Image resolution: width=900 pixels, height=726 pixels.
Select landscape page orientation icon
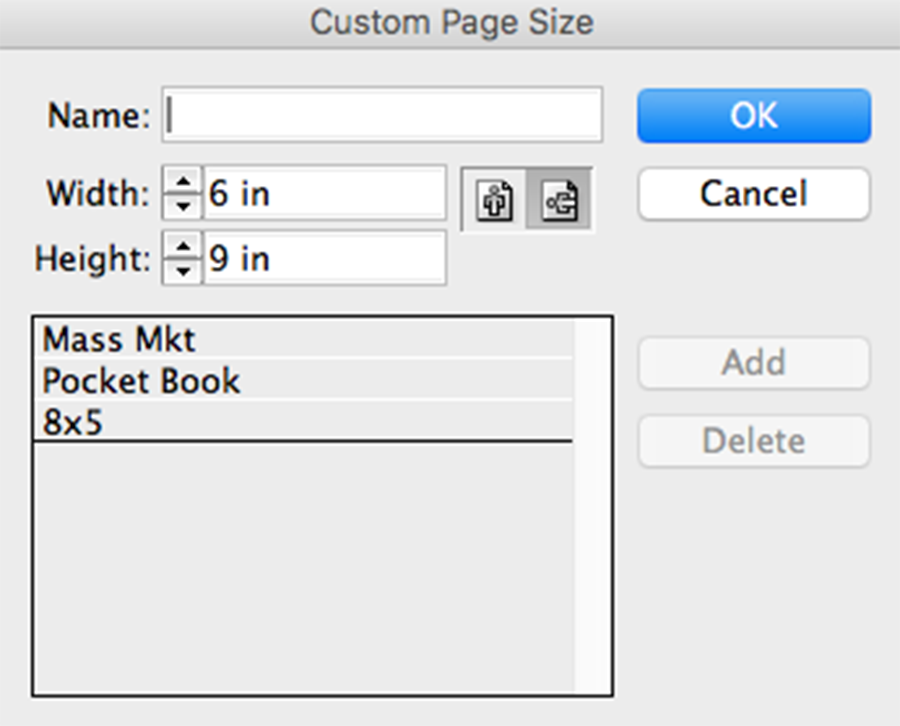click(559, 199)
